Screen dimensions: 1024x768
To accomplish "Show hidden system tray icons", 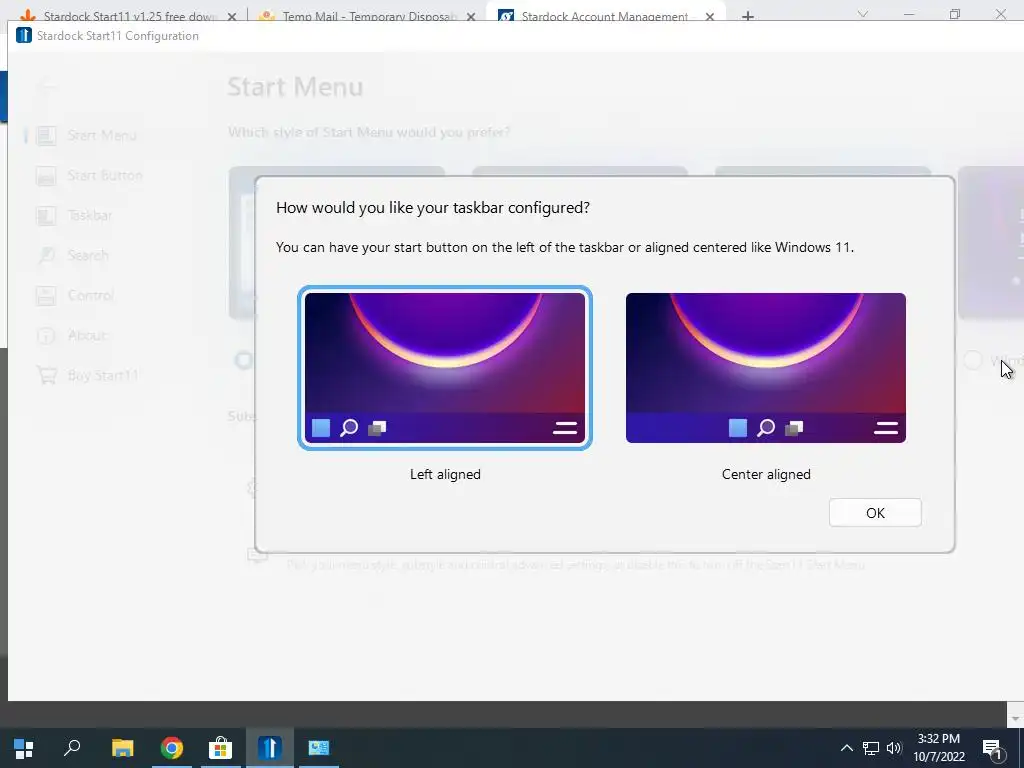I will pyautogui.click(x=846, y=748).
